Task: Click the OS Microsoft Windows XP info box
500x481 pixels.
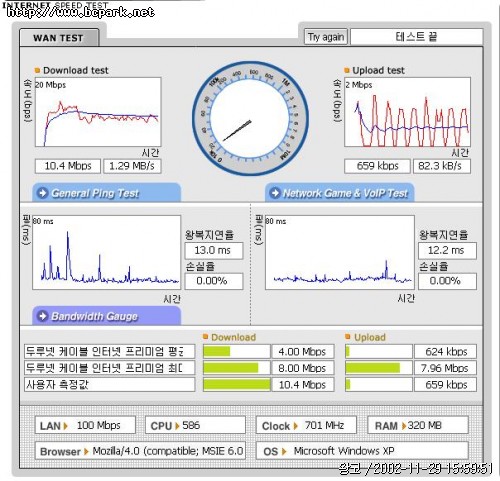Action: pyautogui.click(x=362, y=451)
